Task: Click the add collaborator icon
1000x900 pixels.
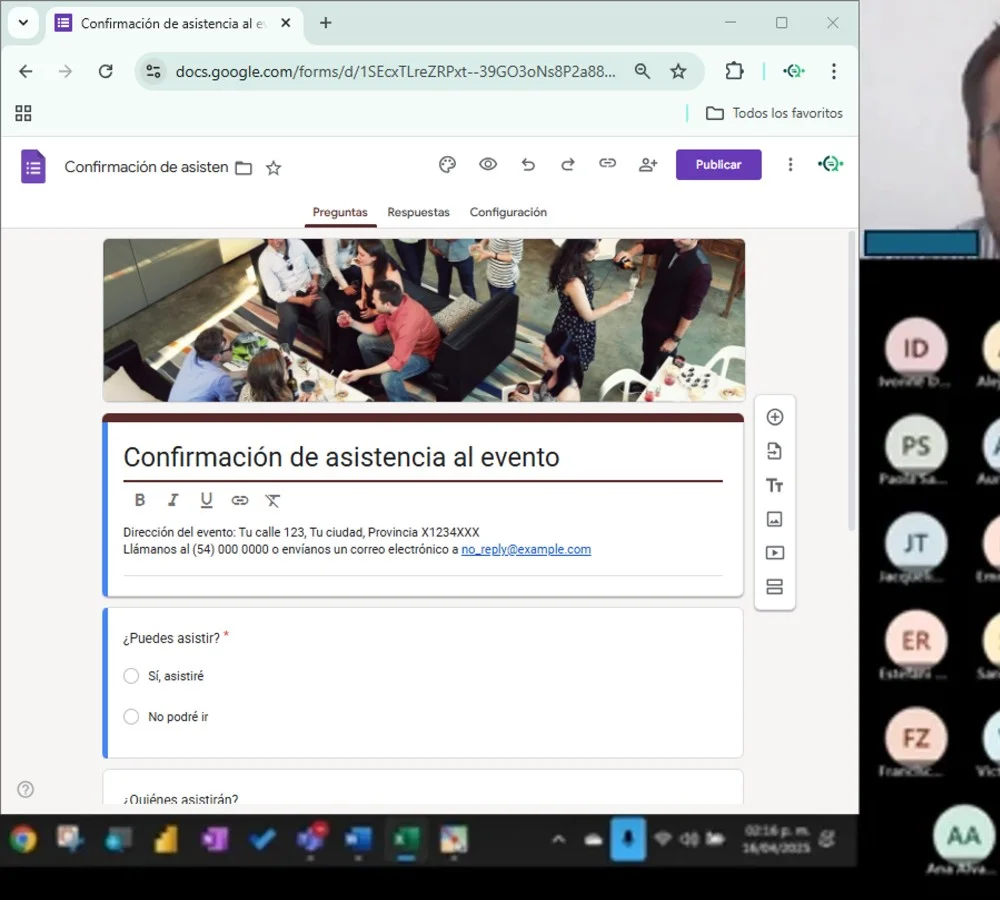Action: (648, 165)
